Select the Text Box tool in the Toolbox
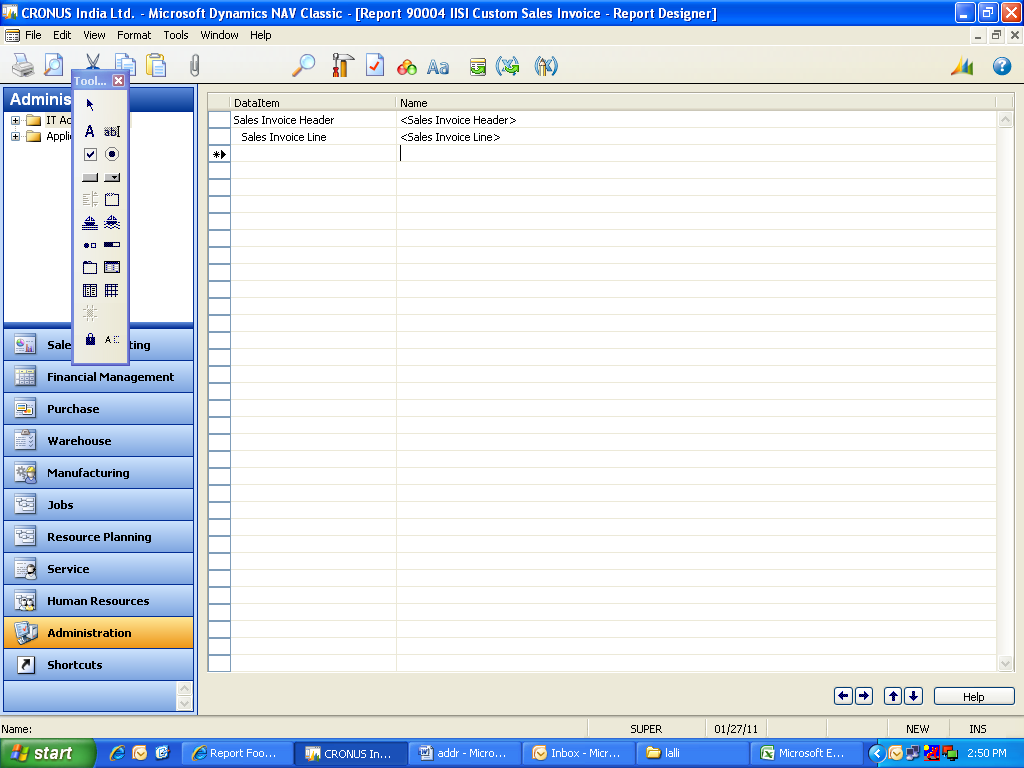1024x768 pixels. click(x=112, y=131)
